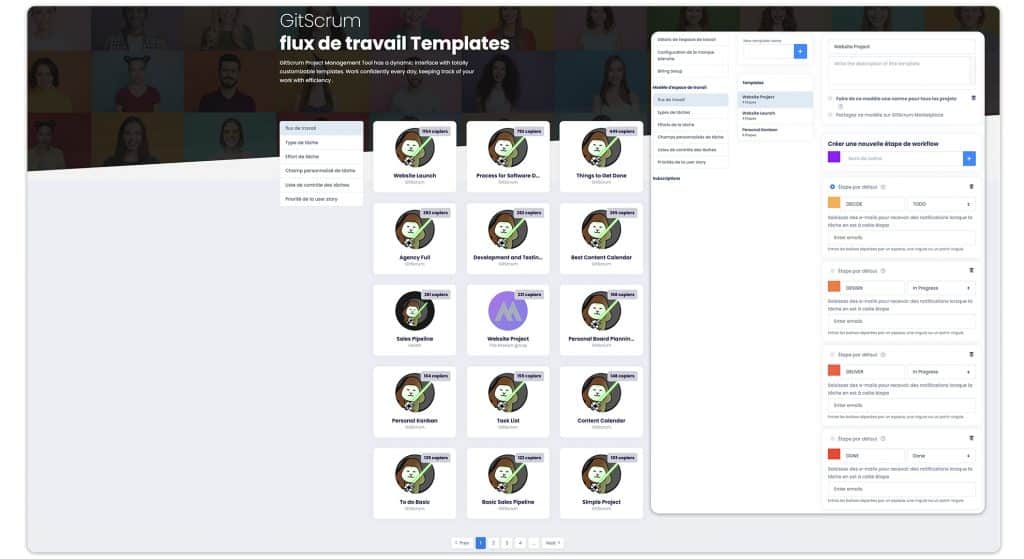The width and height of the screenshot is (1024, 559).
Task: Change the red DONE stage color swatch
Action: (834, 455)
